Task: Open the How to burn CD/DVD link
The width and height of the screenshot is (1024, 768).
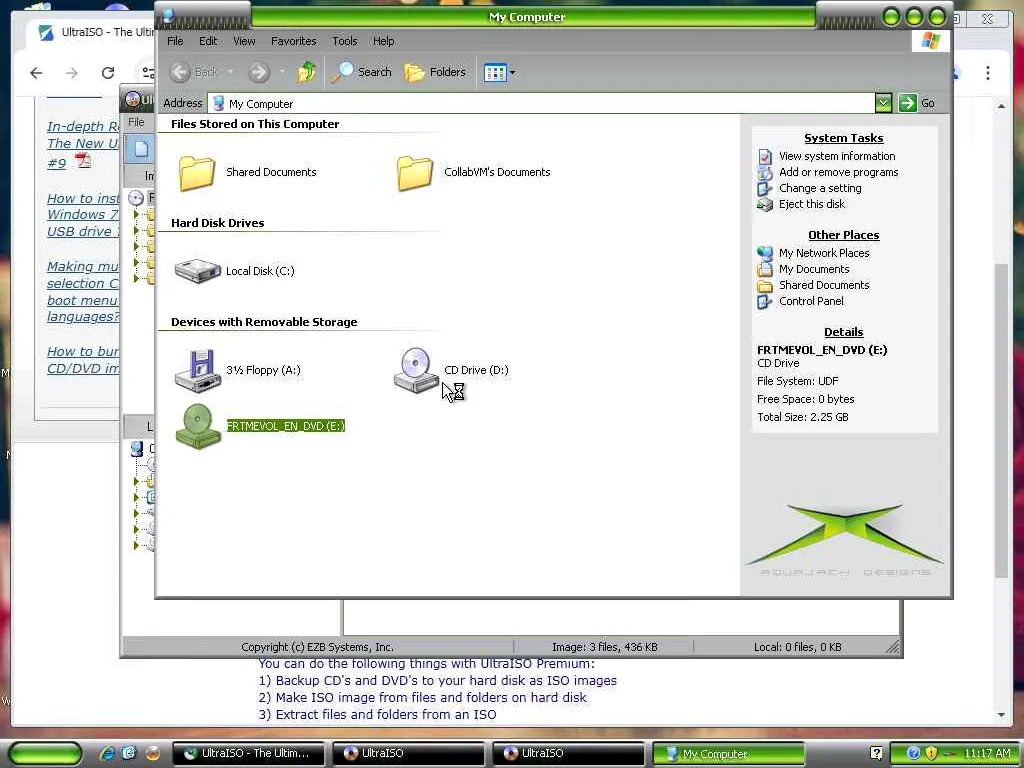Action: [x=83, y=360]
